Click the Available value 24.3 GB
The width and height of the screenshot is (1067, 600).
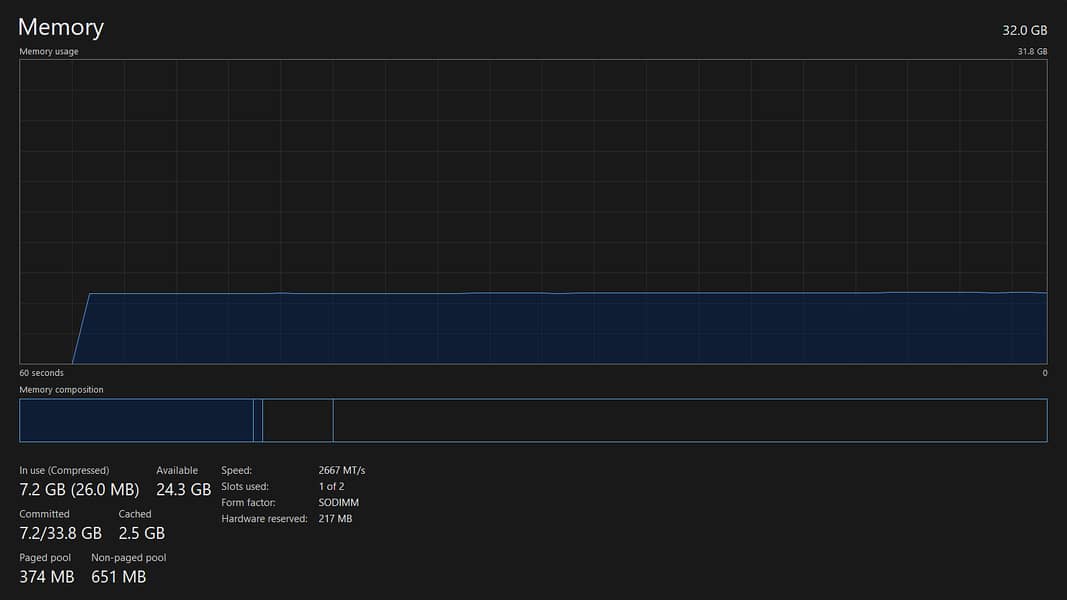coord(183,490)
